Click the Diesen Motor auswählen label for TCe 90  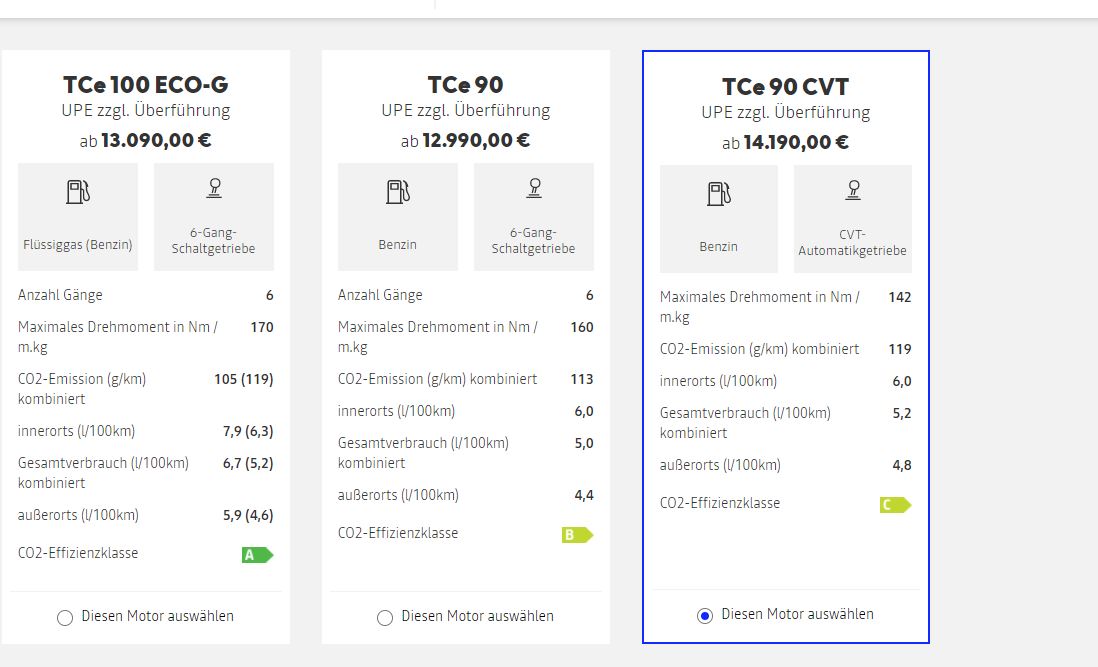[478, 616]
